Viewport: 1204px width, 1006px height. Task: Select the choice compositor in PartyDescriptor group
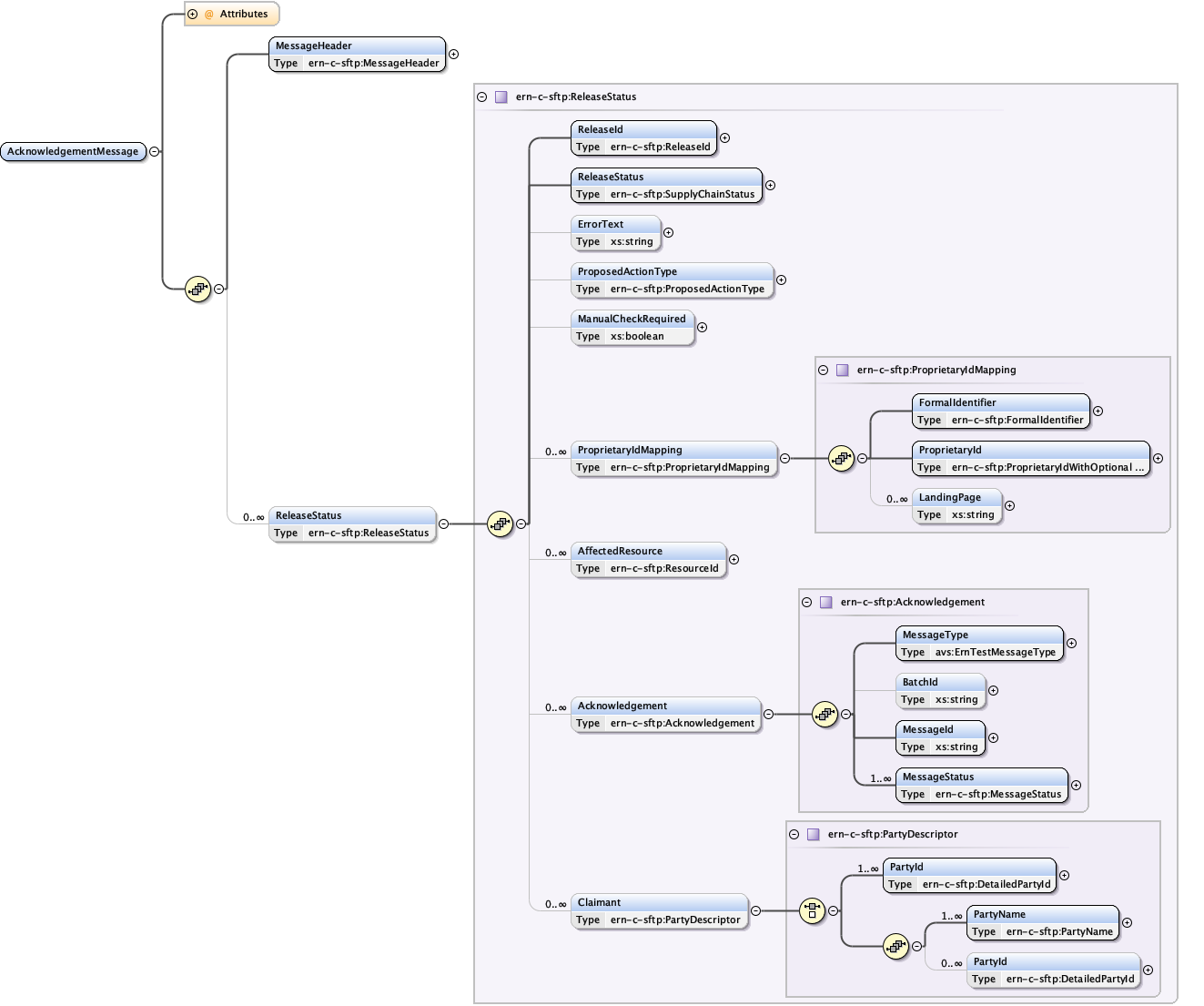click(x=812, y=911)
